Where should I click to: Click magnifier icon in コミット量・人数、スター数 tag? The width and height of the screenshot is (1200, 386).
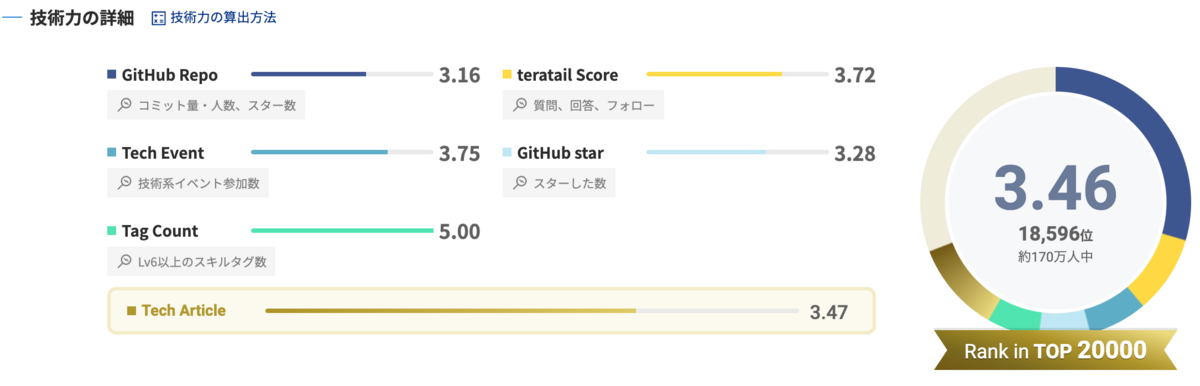[x=125, y=105]
